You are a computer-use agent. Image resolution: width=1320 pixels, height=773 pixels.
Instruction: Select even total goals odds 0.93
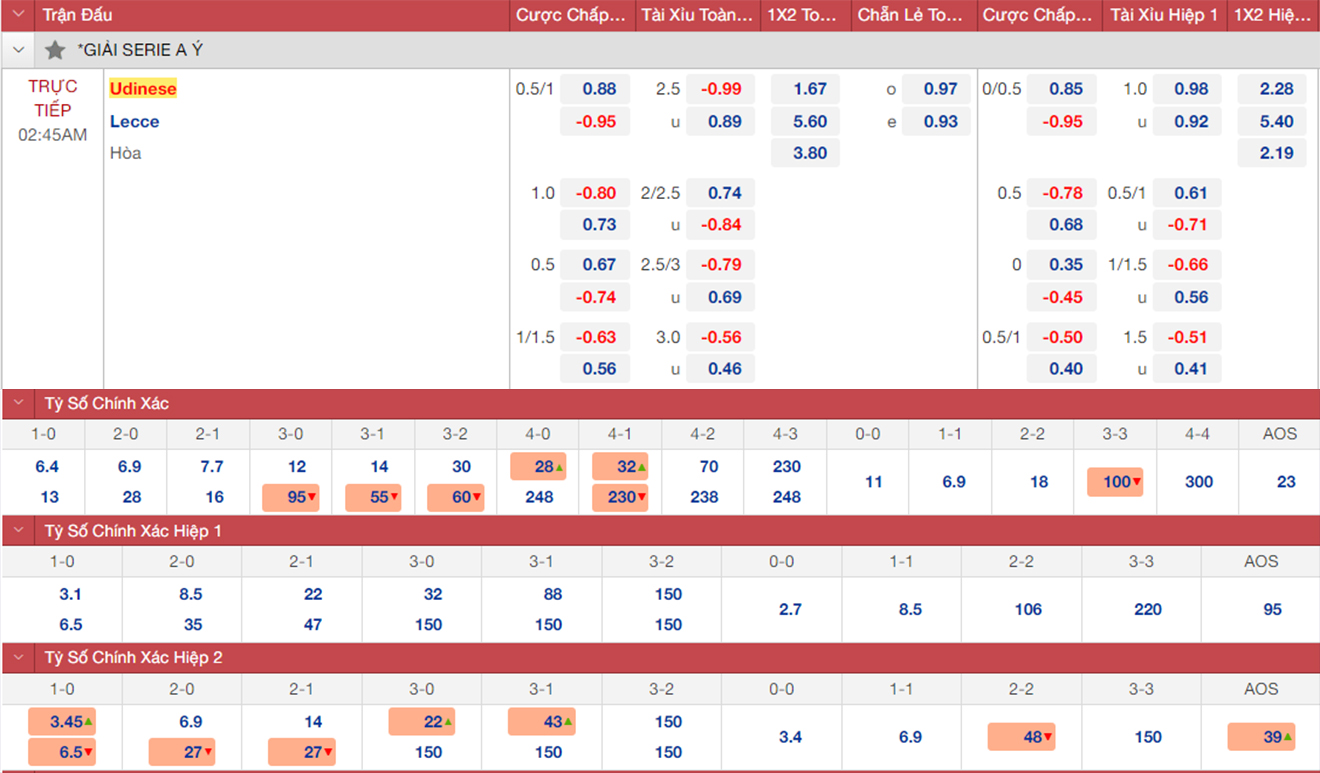[936, 121]
